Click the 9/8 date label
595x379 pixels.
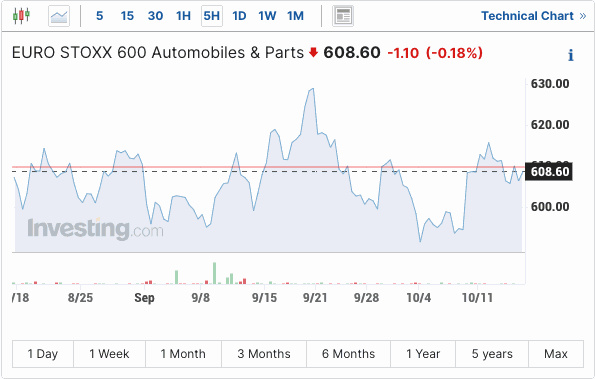pos(200,297)
